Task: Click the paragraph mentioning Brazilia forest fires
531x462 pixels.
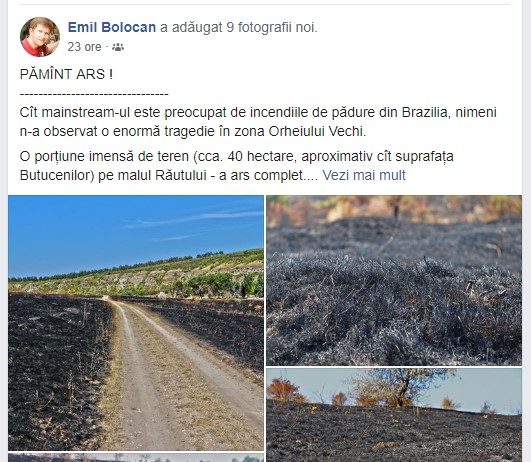Action: pyautogui.click(x=258, y=122)
